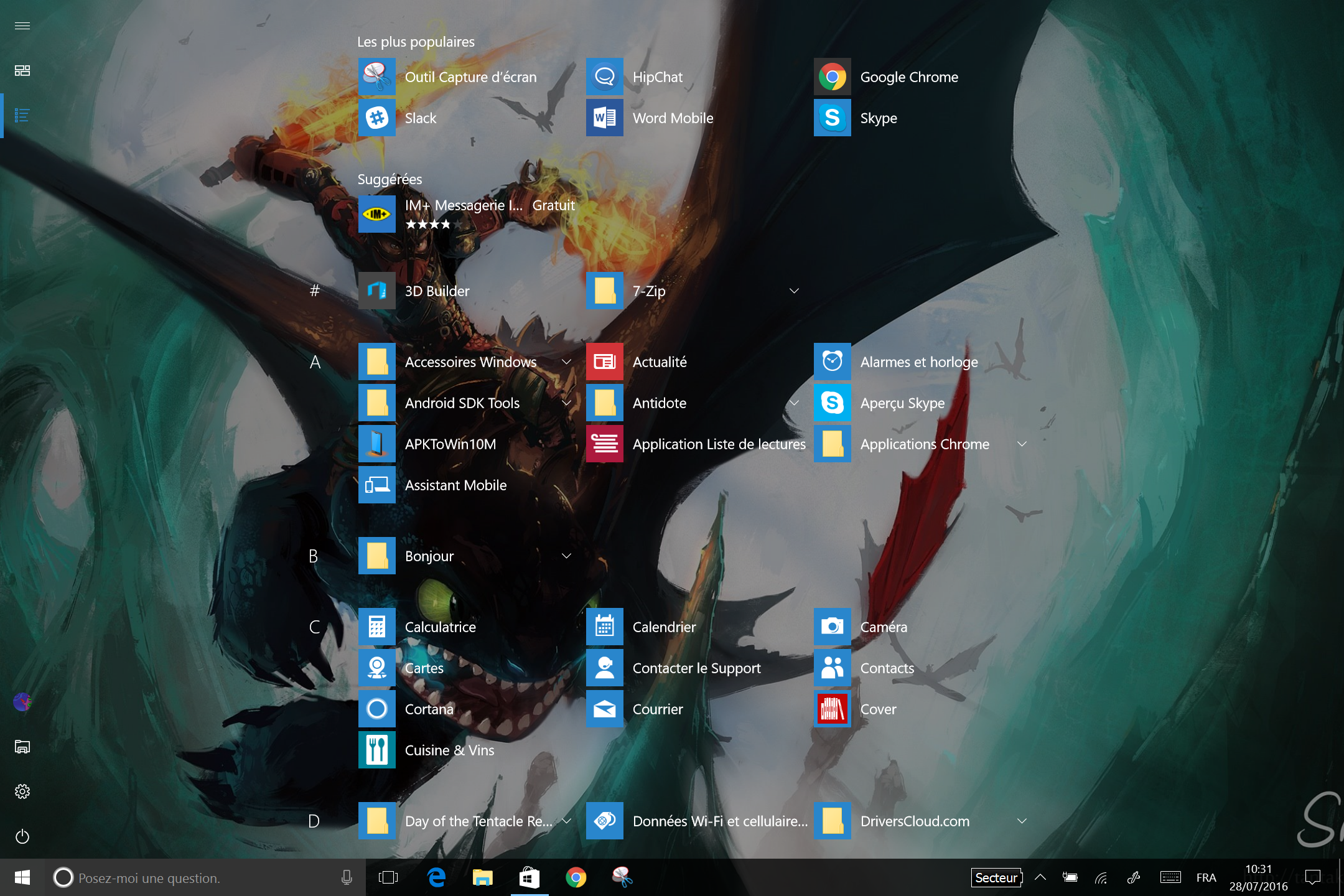Screen dimensions: 1344x896
Task: Expand the Applications Chrome folder
Action: coord(1022,444)
